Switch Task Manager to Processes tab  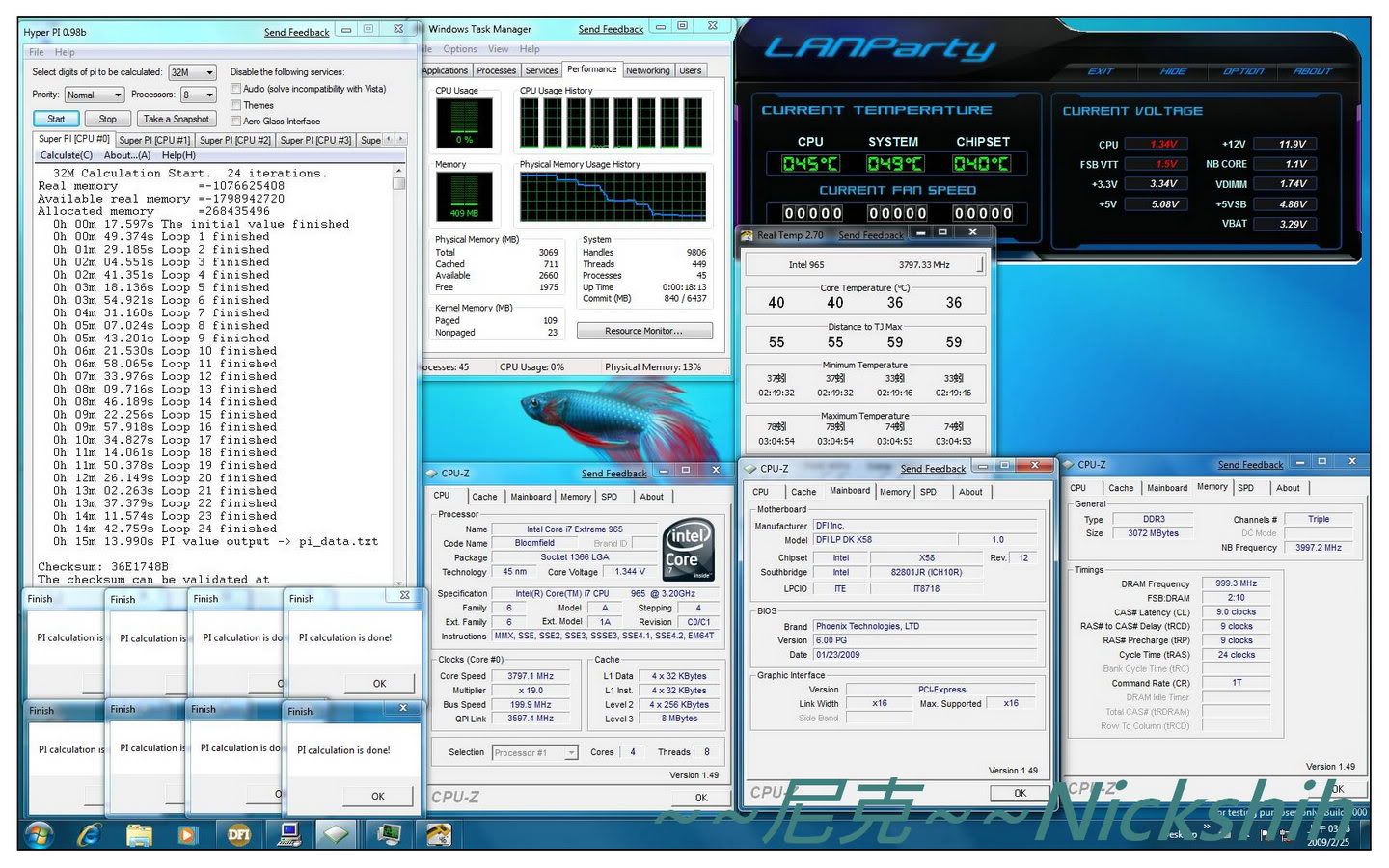496,70
